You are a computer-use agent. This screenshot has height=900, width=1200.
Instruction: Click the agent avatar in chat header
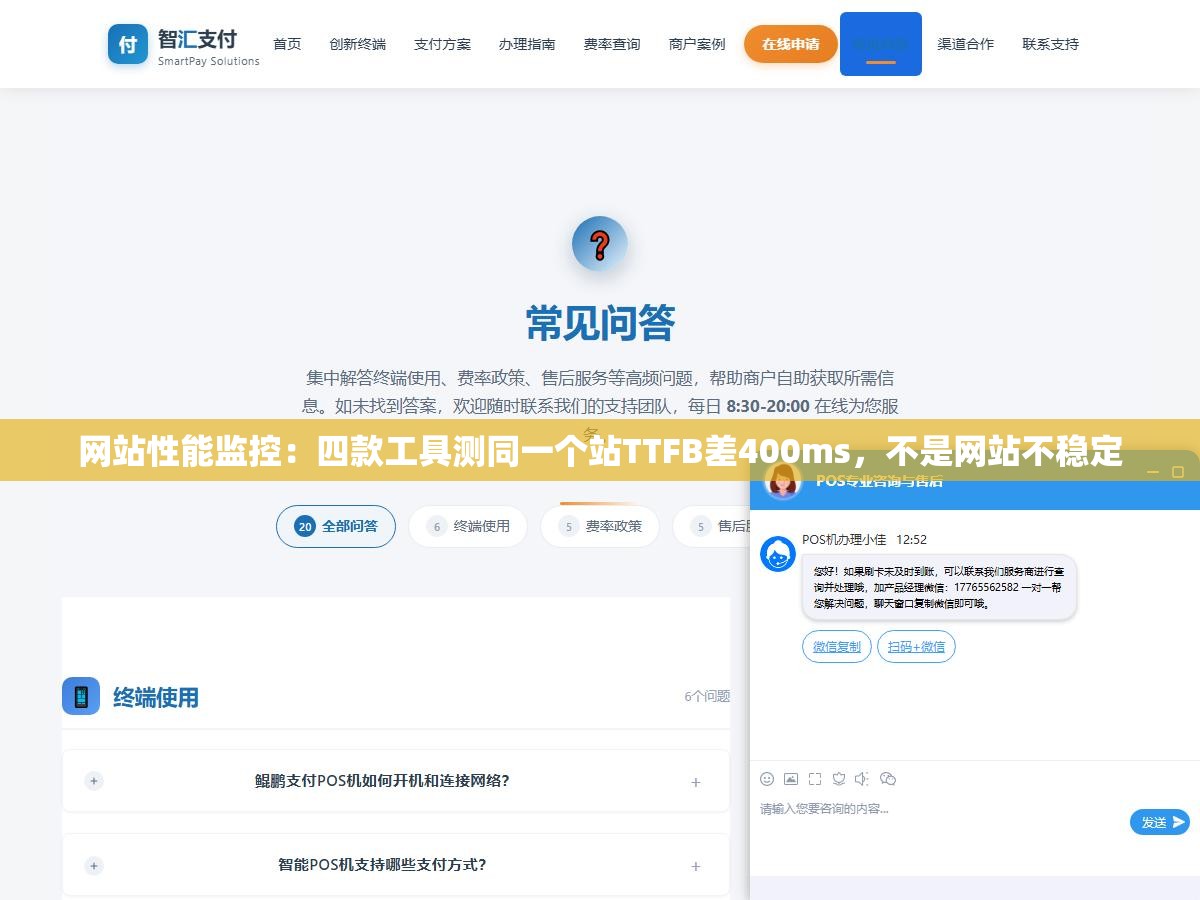click(x=783, y=480)
